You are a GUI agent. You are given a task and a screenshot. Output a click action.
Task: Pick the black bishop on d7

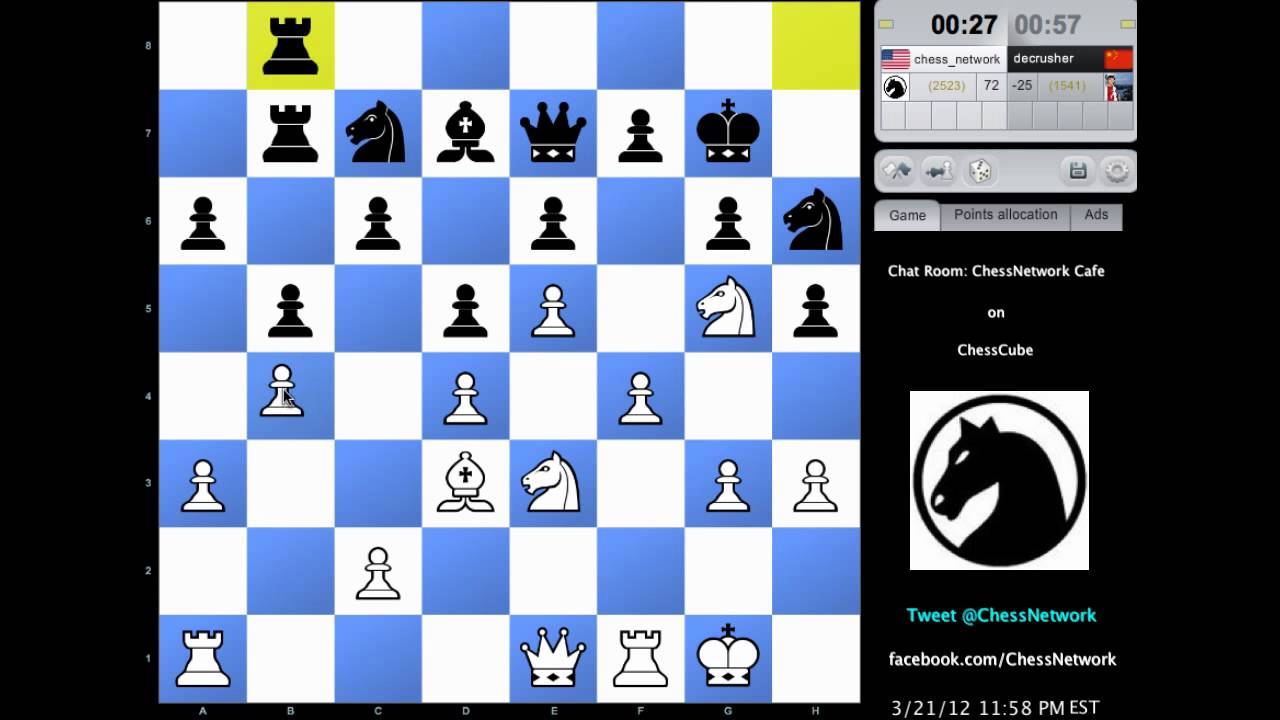pyautogui.click(x=465, y=134)
